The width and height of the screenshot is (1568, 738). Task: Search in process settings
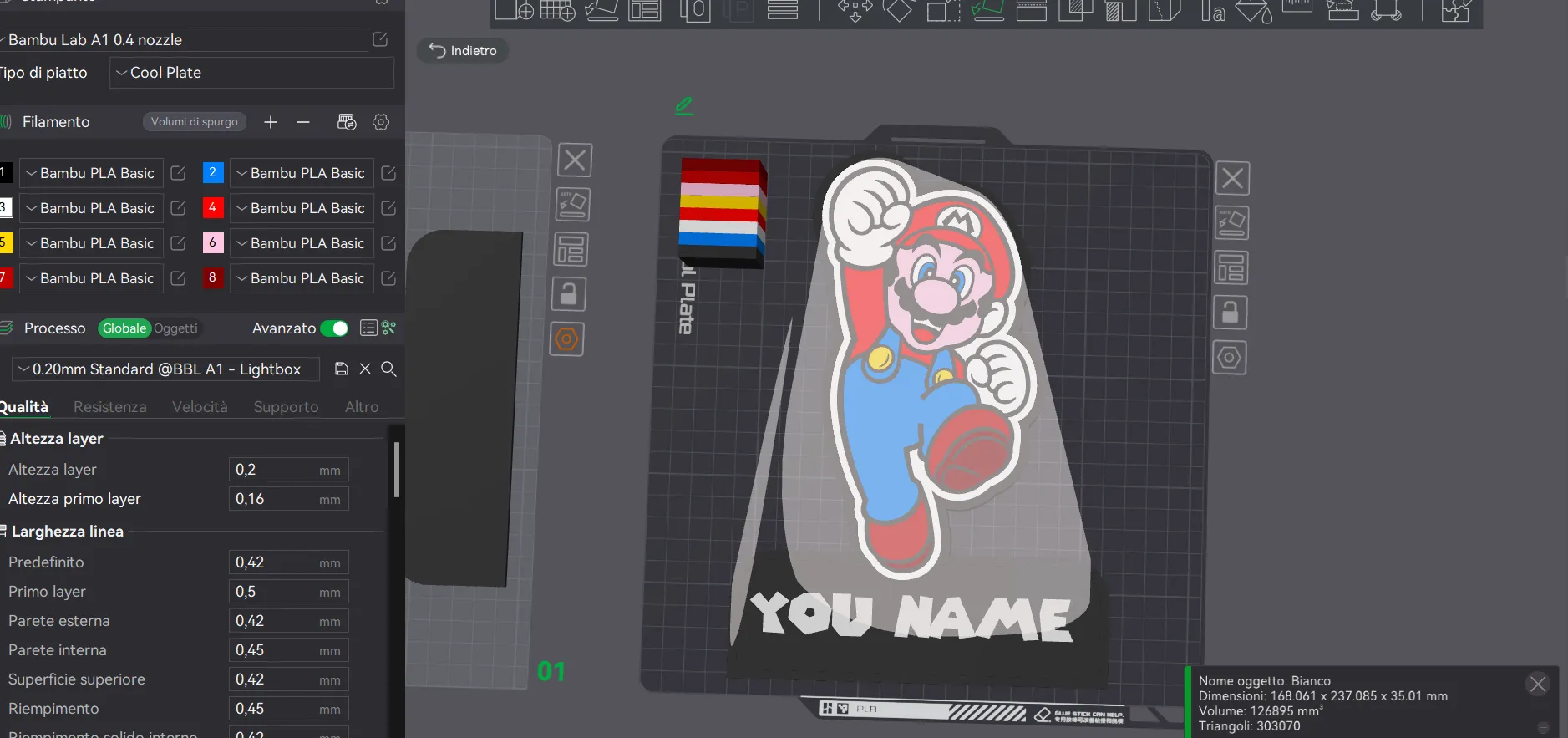[x=388, y=369]
